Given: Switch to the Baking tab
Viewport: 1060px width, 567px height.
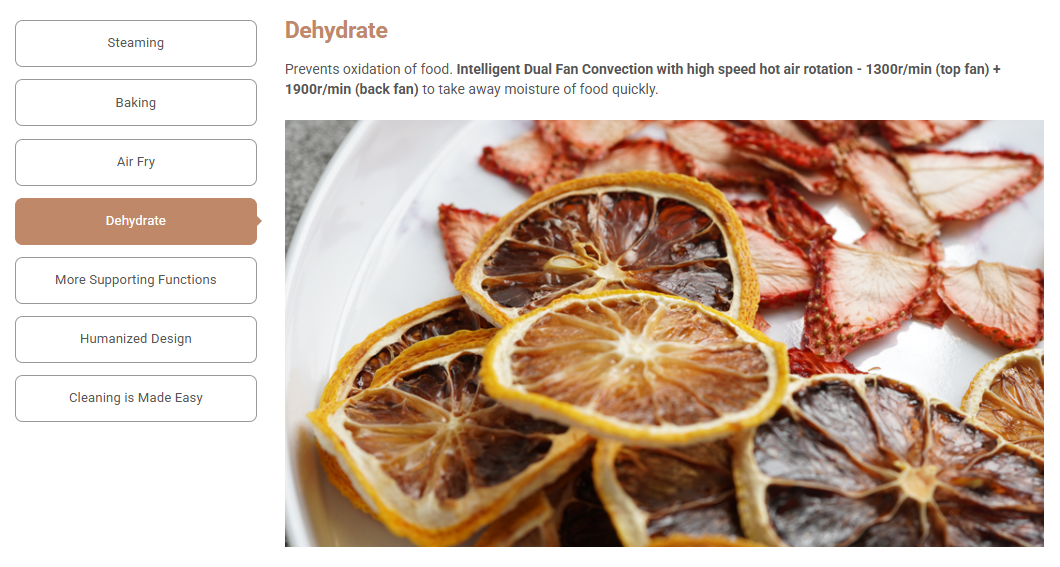Looking at the screenshot, I should [x=136, y=103].
